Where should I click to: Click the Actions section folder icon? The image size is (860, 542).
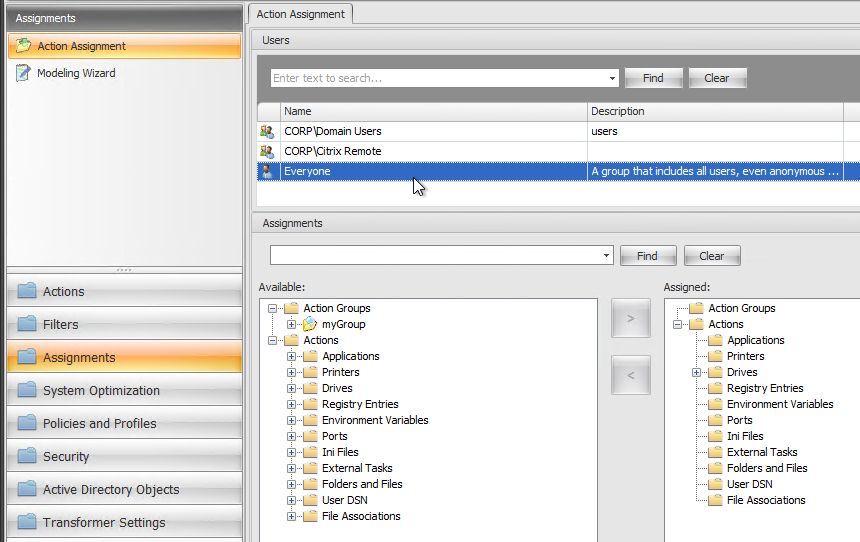27,291
